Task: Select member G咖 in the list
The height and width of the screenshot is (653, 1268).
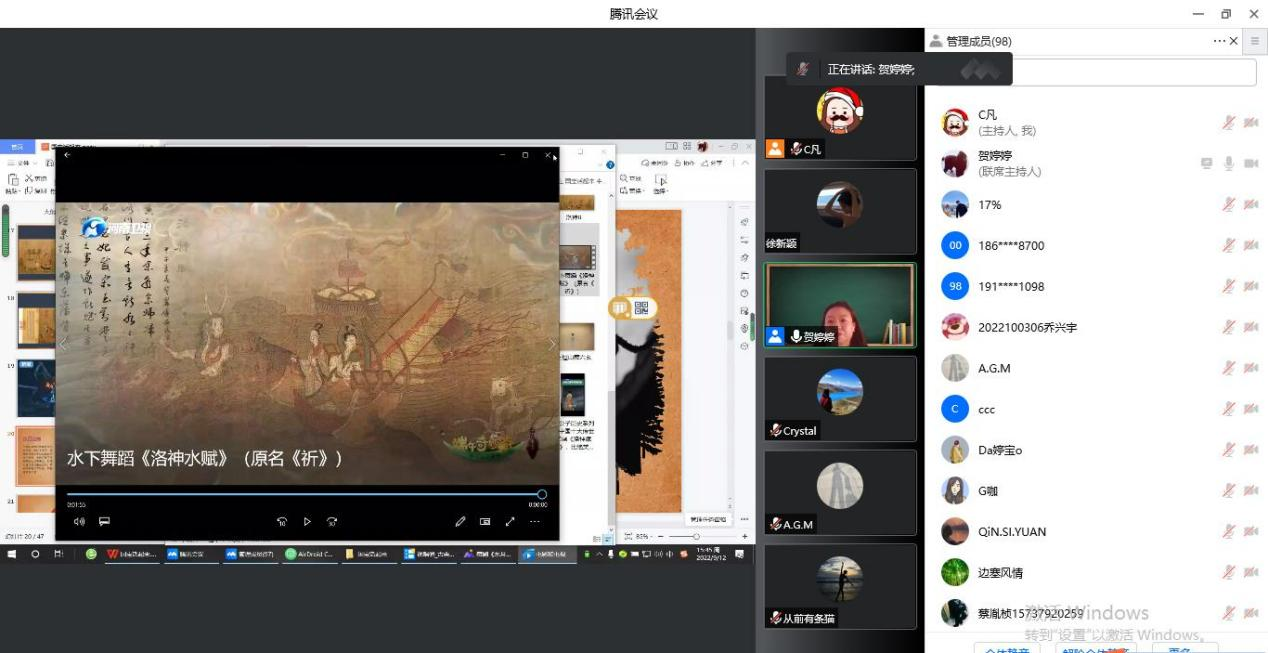Action: 1097,491
